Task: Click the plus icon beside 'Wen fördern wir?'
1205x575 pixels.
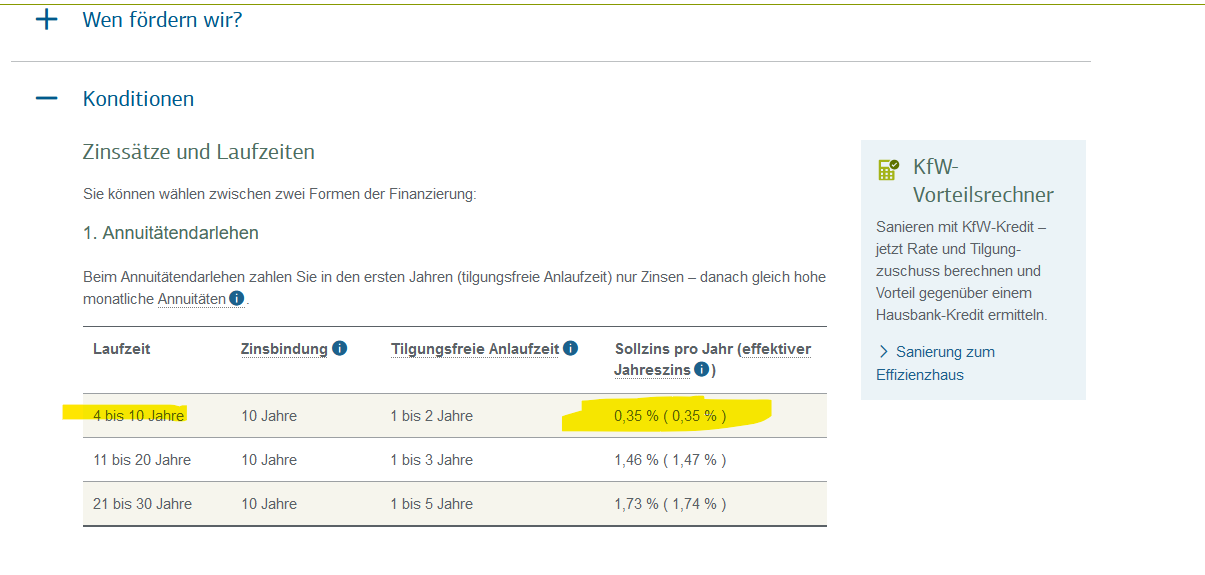Action: pyautogui.click(x=46, y=19)
